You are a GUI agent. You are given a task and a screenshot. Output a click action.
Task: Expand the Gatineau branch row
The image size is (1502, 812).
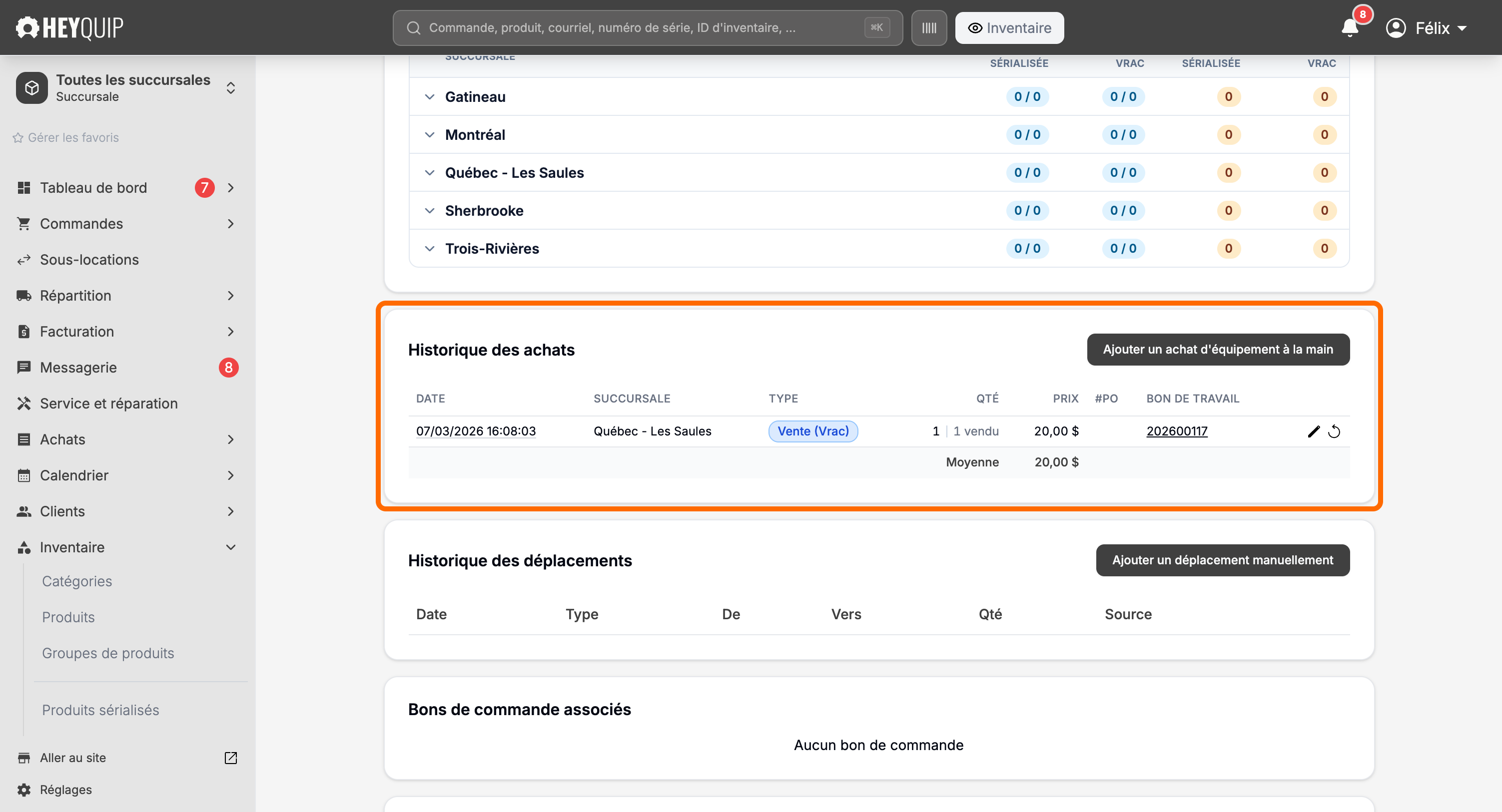[x=430, y=97]
